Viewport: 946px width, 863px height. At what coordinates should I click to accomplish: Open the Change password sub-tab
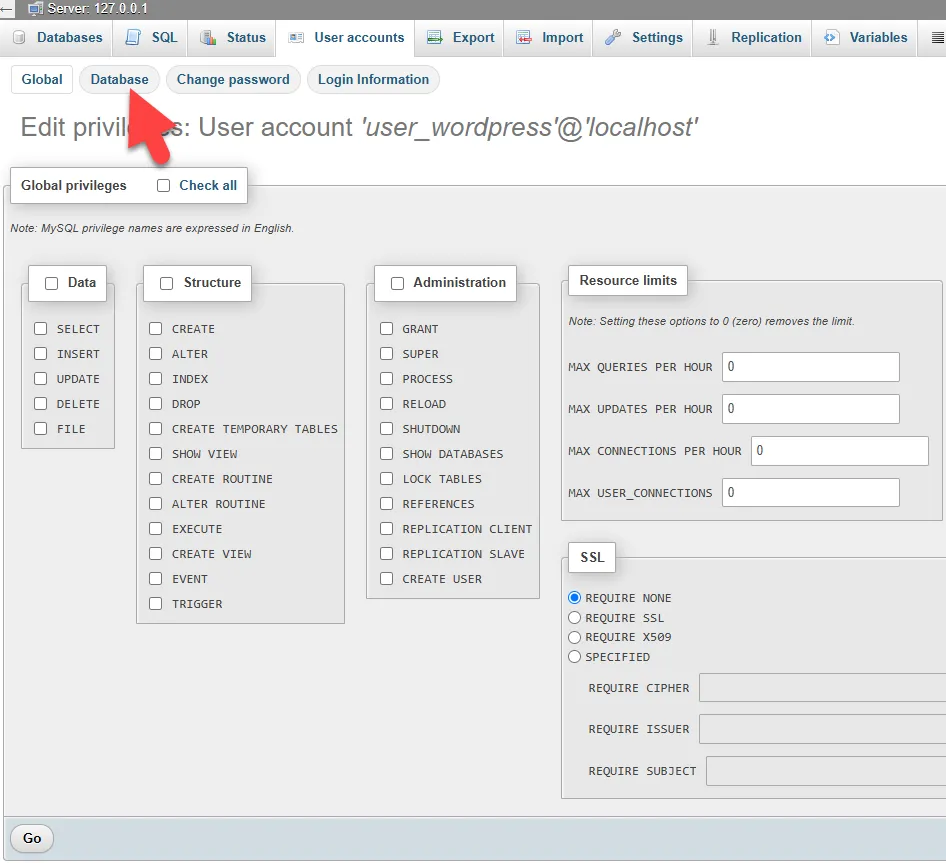(233, 80)
